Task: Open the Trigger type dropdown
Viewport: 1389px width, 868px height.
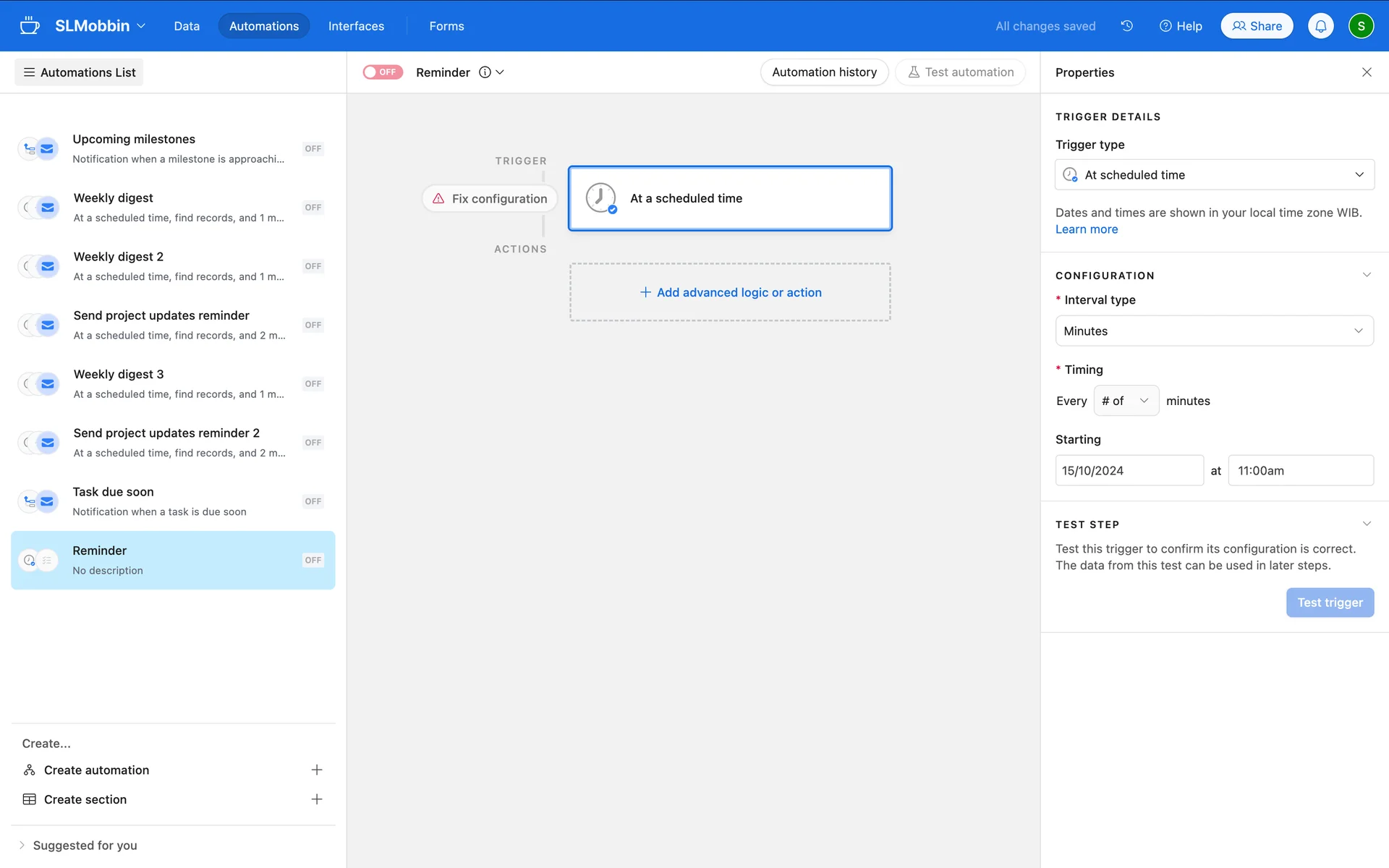Action: tap(1214, 175)
